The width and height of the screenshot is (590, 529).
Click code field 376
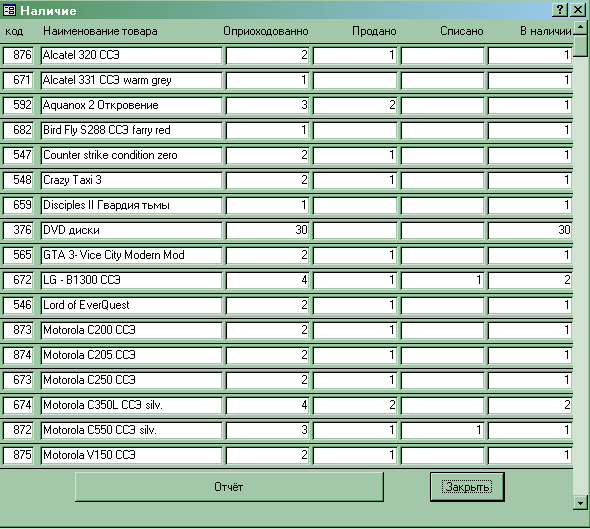pyautogui.click(x=18, y=230)
